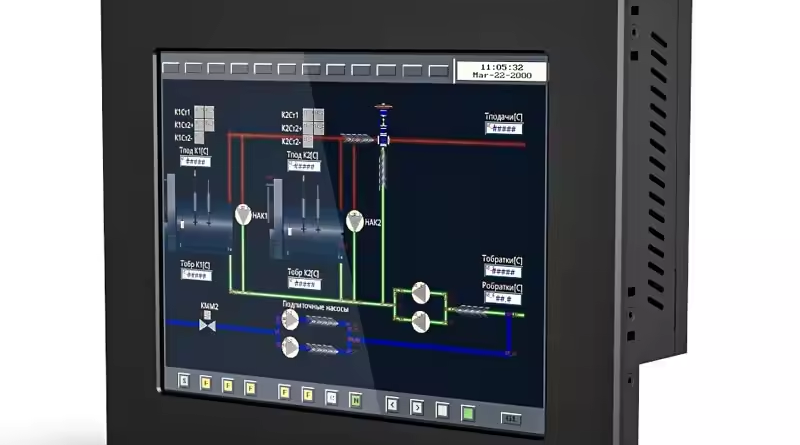Click the Тобратки[C] value field

click(503, 271)
